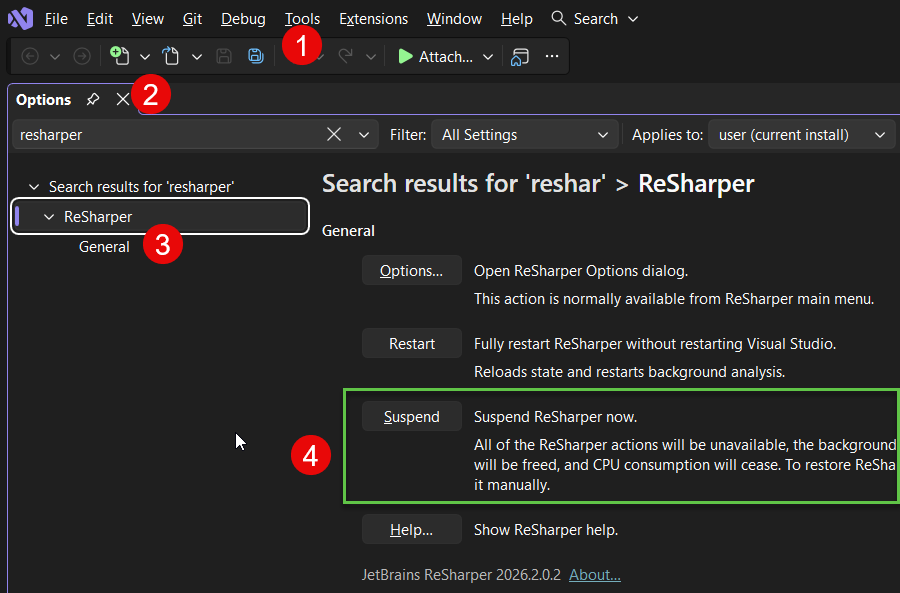Select the ReSharper tree item label

(x=98, y=217)
